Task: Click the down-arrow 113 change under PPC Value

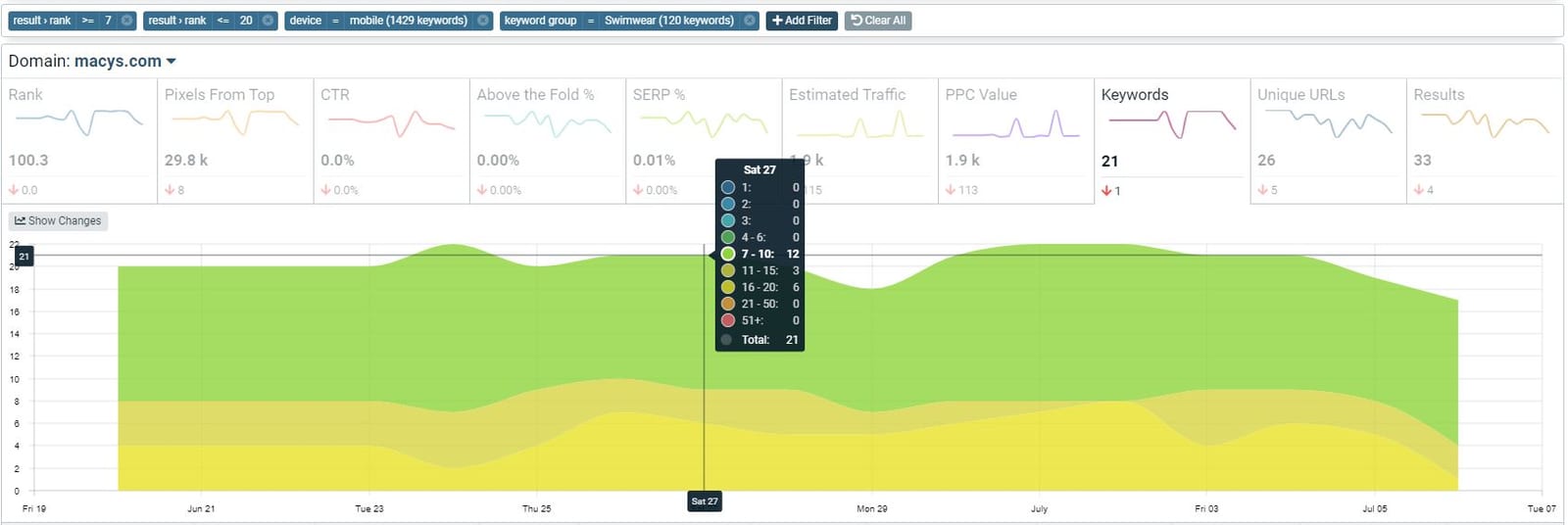Action: [x=961, y=190]
